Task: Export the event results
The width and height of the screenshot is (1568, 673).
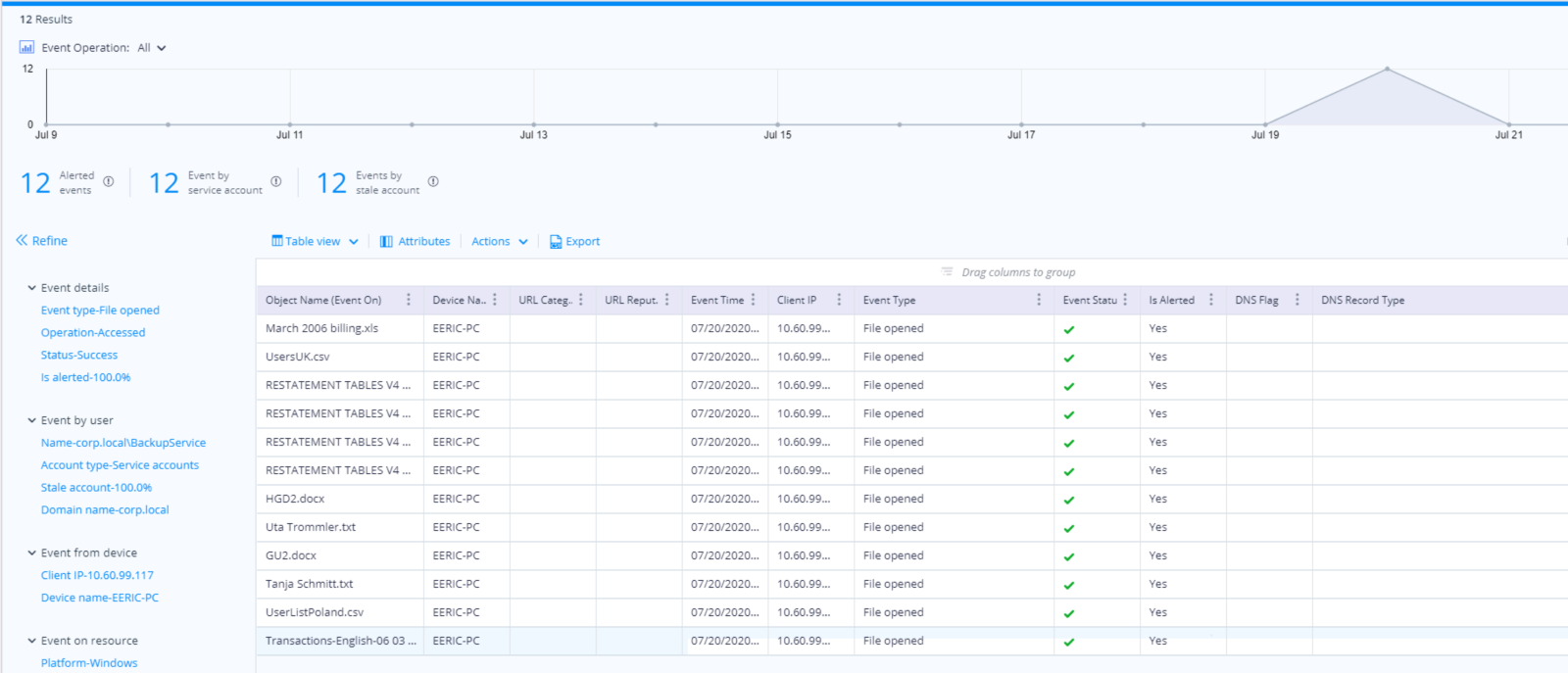Action: [x=574, y=241]
